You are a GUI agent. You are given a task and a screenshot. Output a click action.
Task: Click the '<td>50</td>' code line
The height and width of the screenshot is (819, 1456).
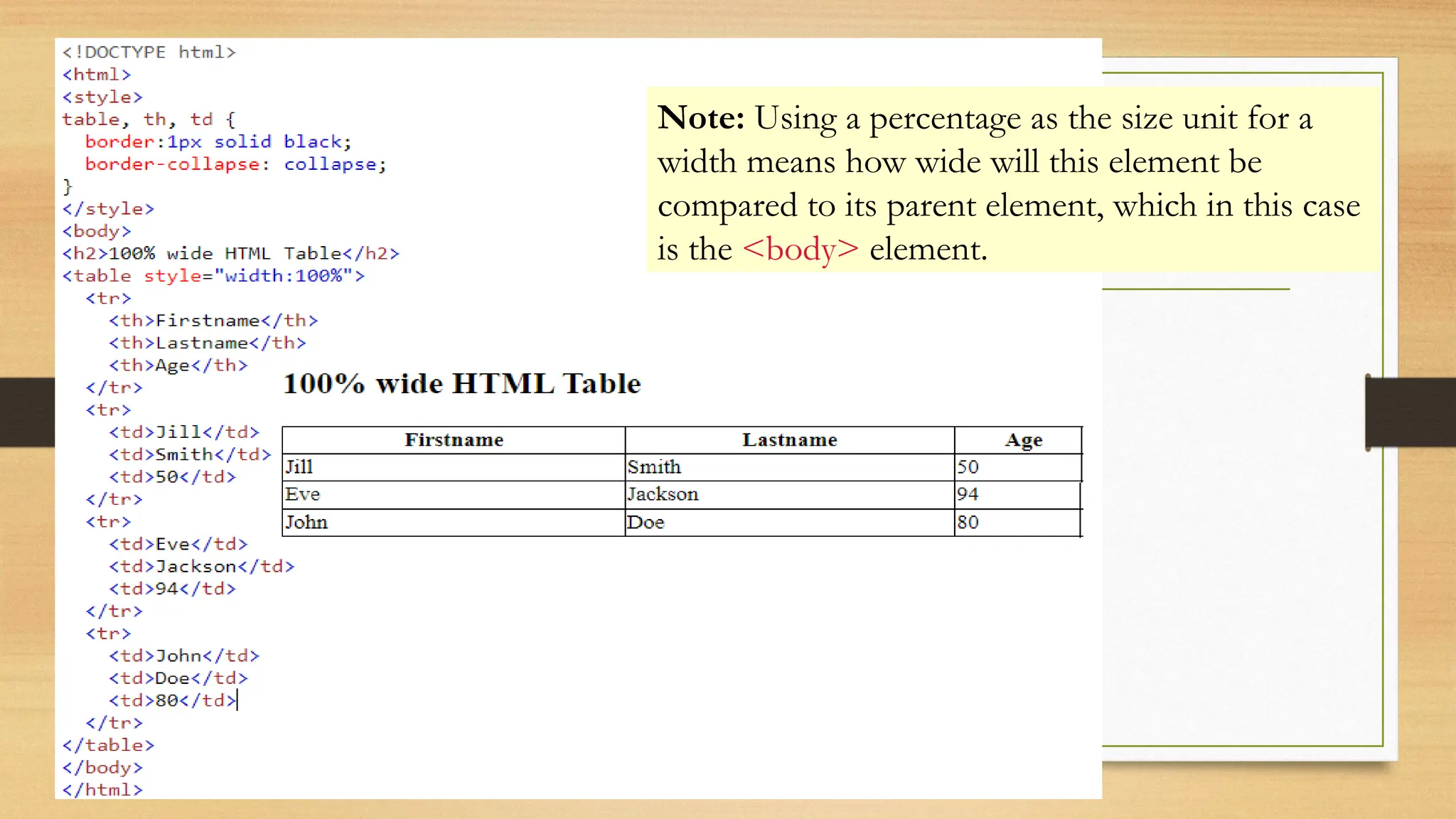[x=172, y=477]
